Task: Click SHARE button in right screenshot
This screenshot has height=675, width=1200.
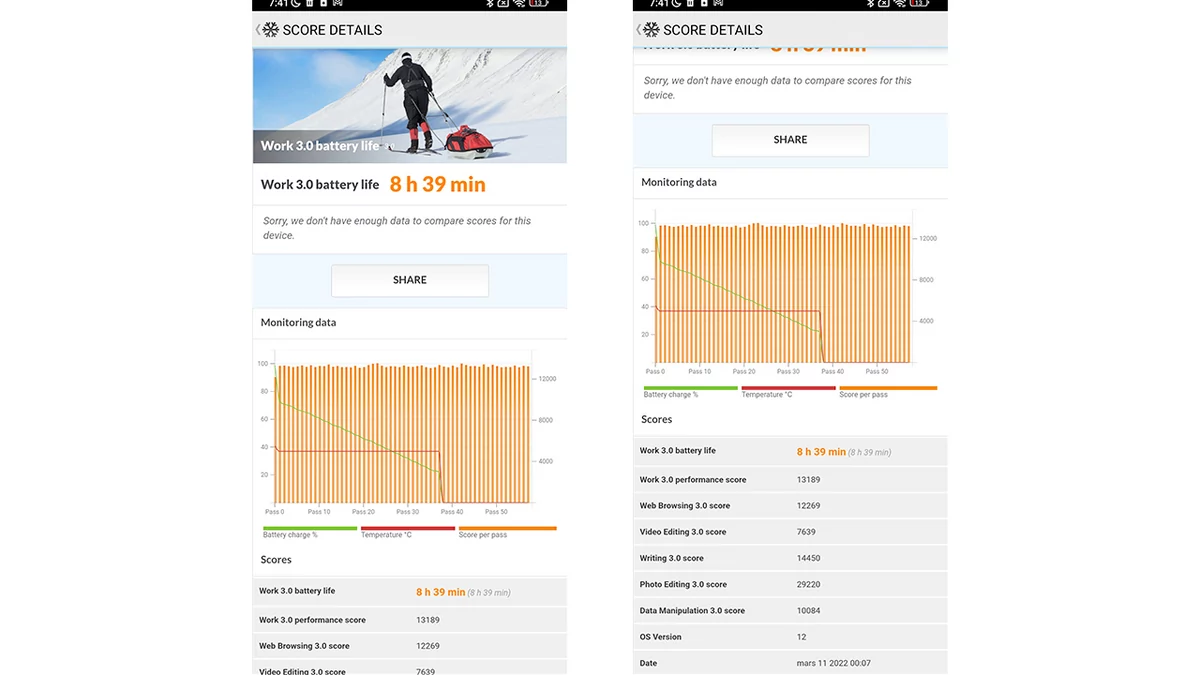Action: [x=790, y=140]
